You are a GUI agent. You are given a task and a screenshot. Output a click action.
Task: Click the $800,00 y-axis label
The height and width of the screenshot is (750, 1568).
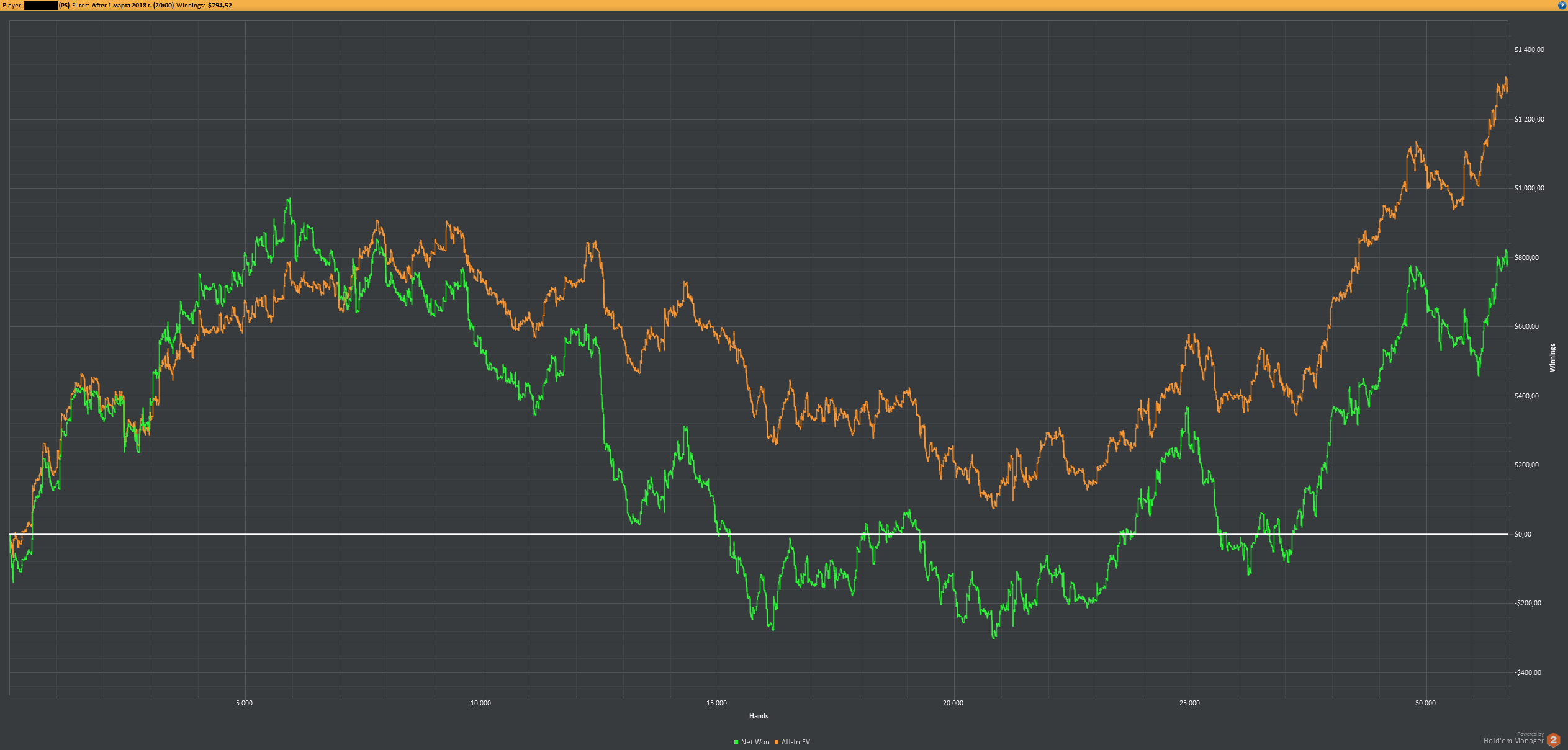click(x=1526, y=257)
